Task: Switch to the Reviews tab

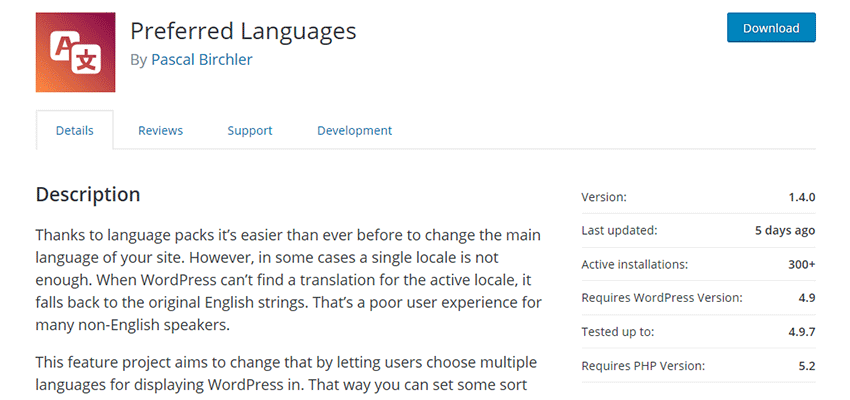Action: (160, 131)
